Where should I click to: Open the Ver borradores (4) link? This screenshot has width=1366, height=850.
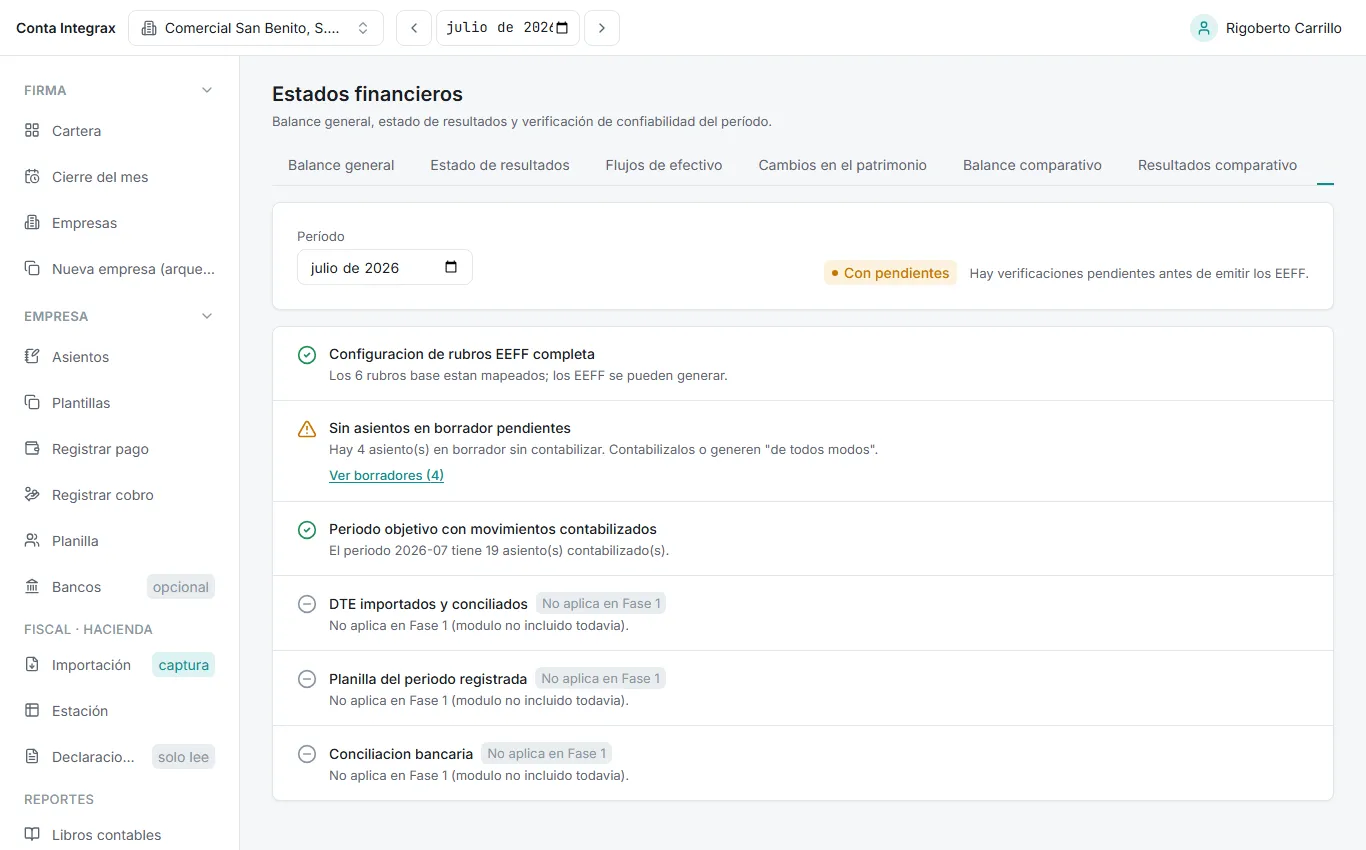386,475
